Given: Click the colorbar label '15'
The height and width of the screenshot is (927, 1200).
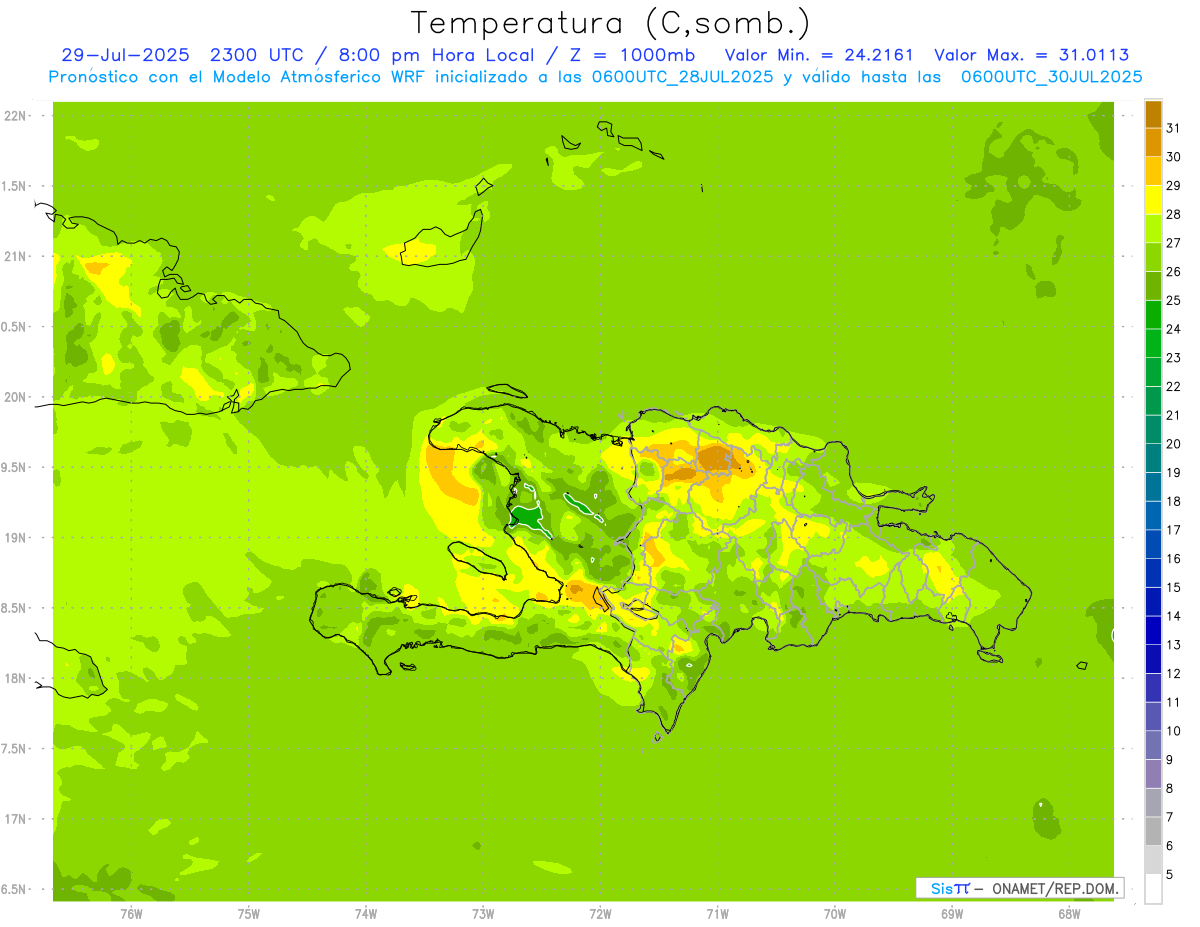Looking at the screenshot, I should 1173,587.
